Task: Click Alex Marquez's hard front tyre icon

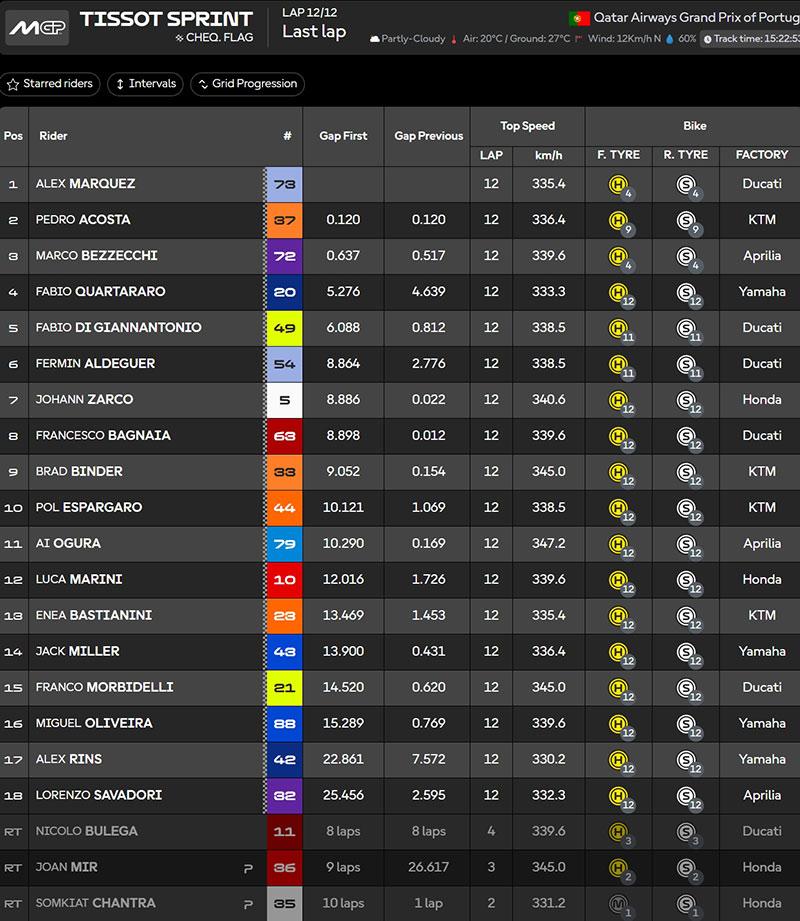Action: (619, 184)
